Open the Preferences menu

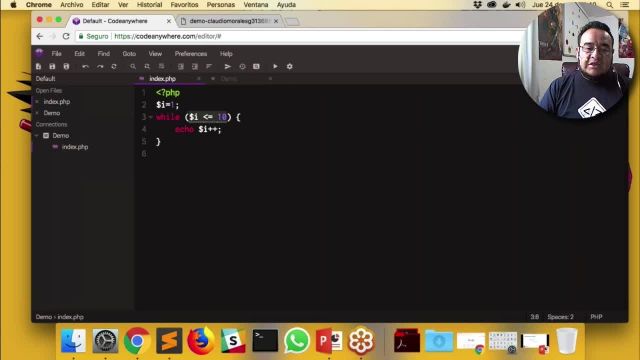(191, 53)
